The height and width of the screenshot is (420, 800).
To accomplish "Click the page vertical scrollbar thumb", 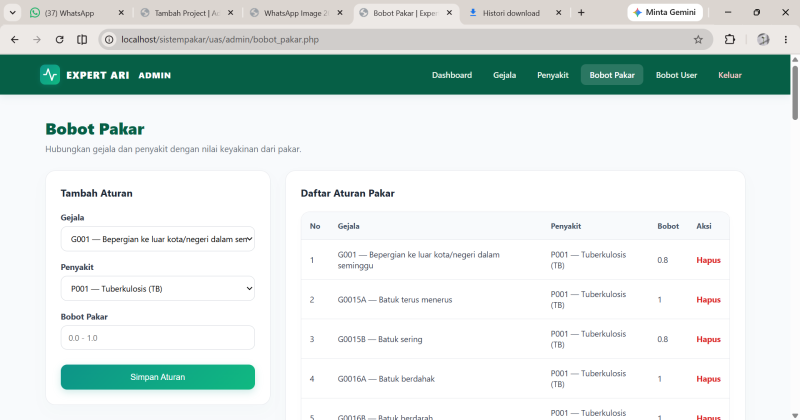I will click(795, 92).
